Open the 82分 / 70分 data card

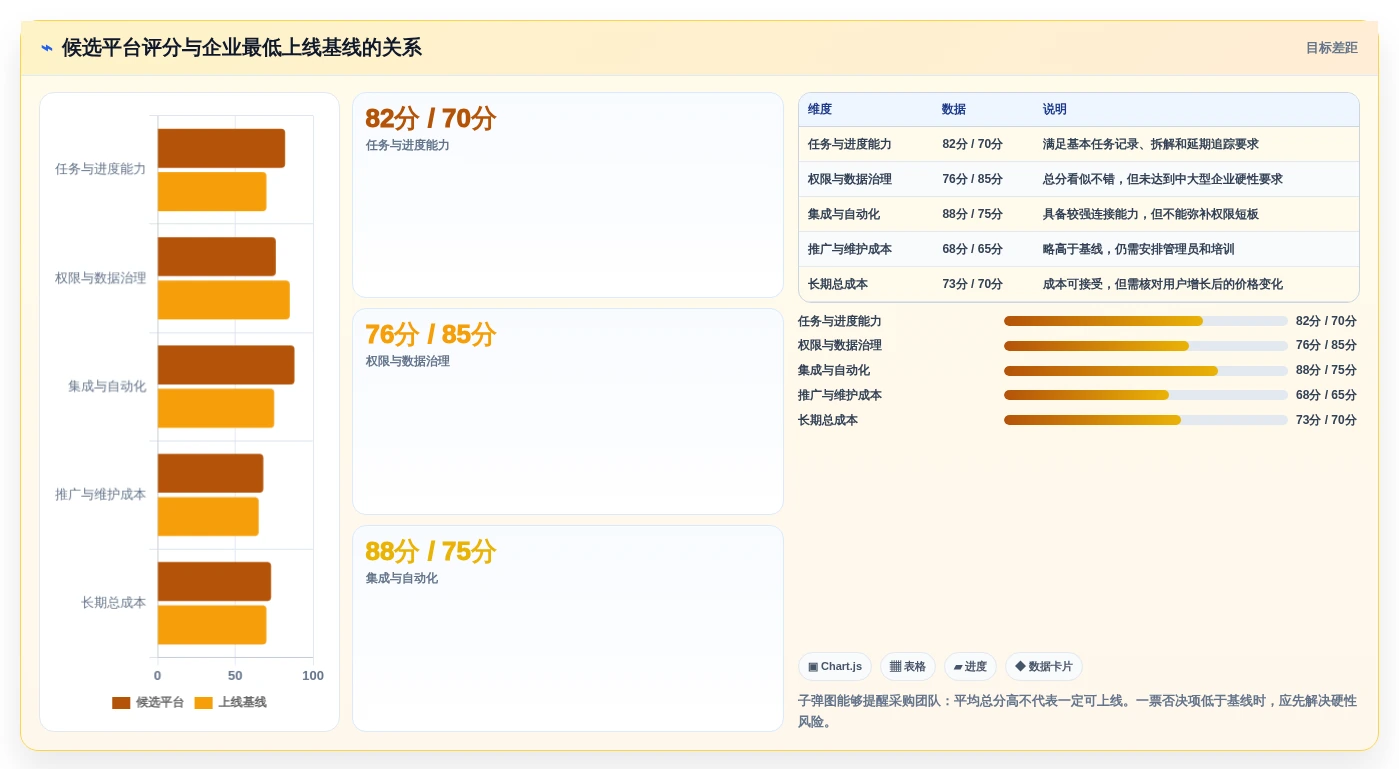tap(567, 195)
